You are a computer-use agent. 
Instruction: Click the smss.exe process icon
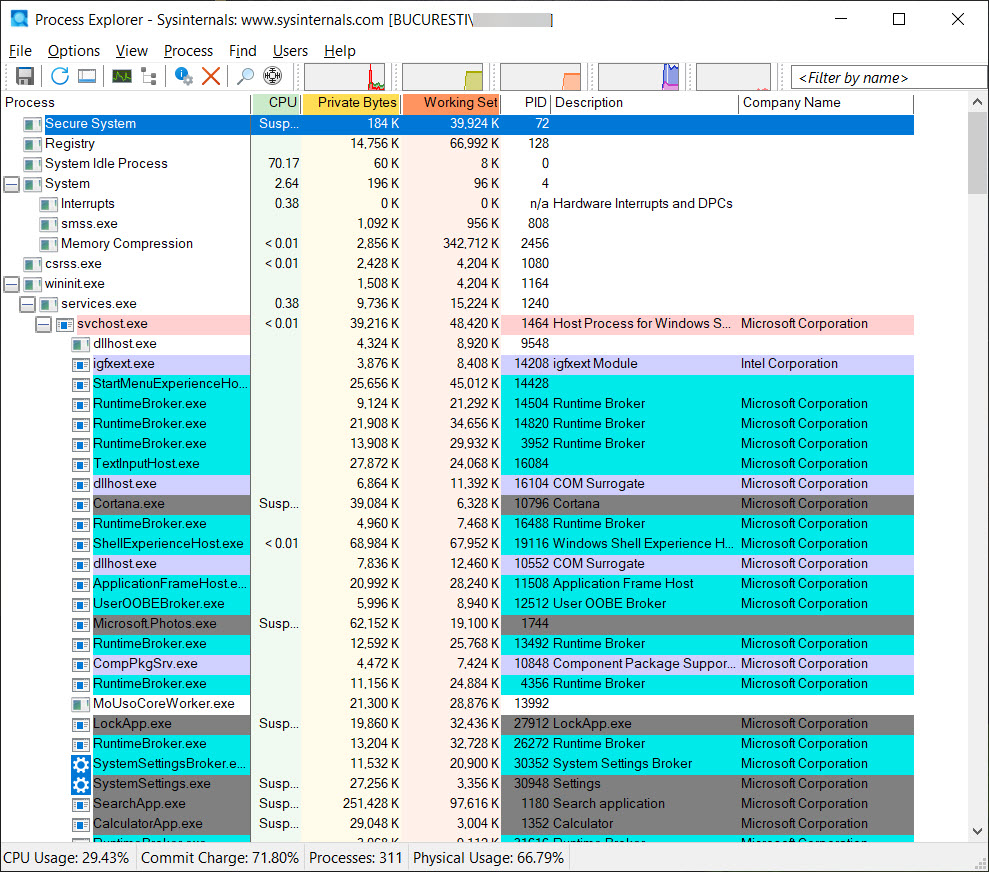pyautogui.click(x=49, y=224)
